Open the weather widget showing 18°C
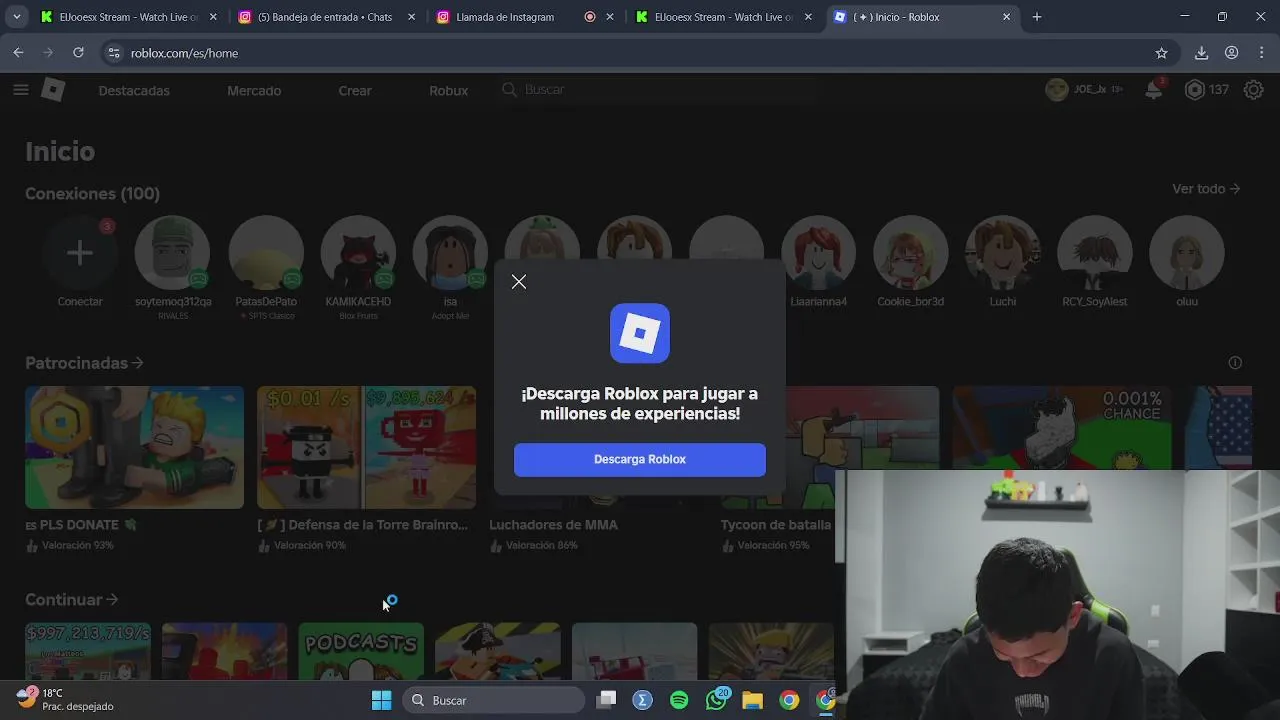 point(66,699)
